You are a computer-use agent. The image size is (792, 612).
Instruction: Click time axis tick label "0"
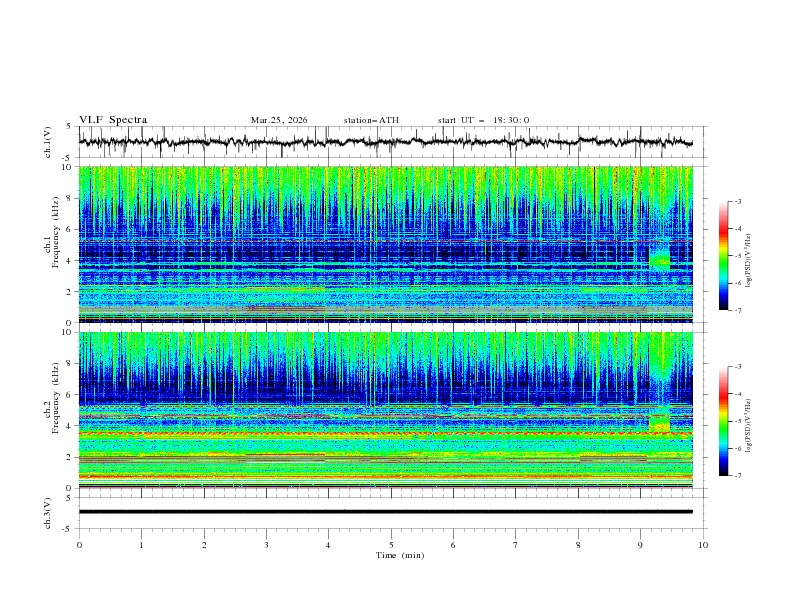coord(79,545)
